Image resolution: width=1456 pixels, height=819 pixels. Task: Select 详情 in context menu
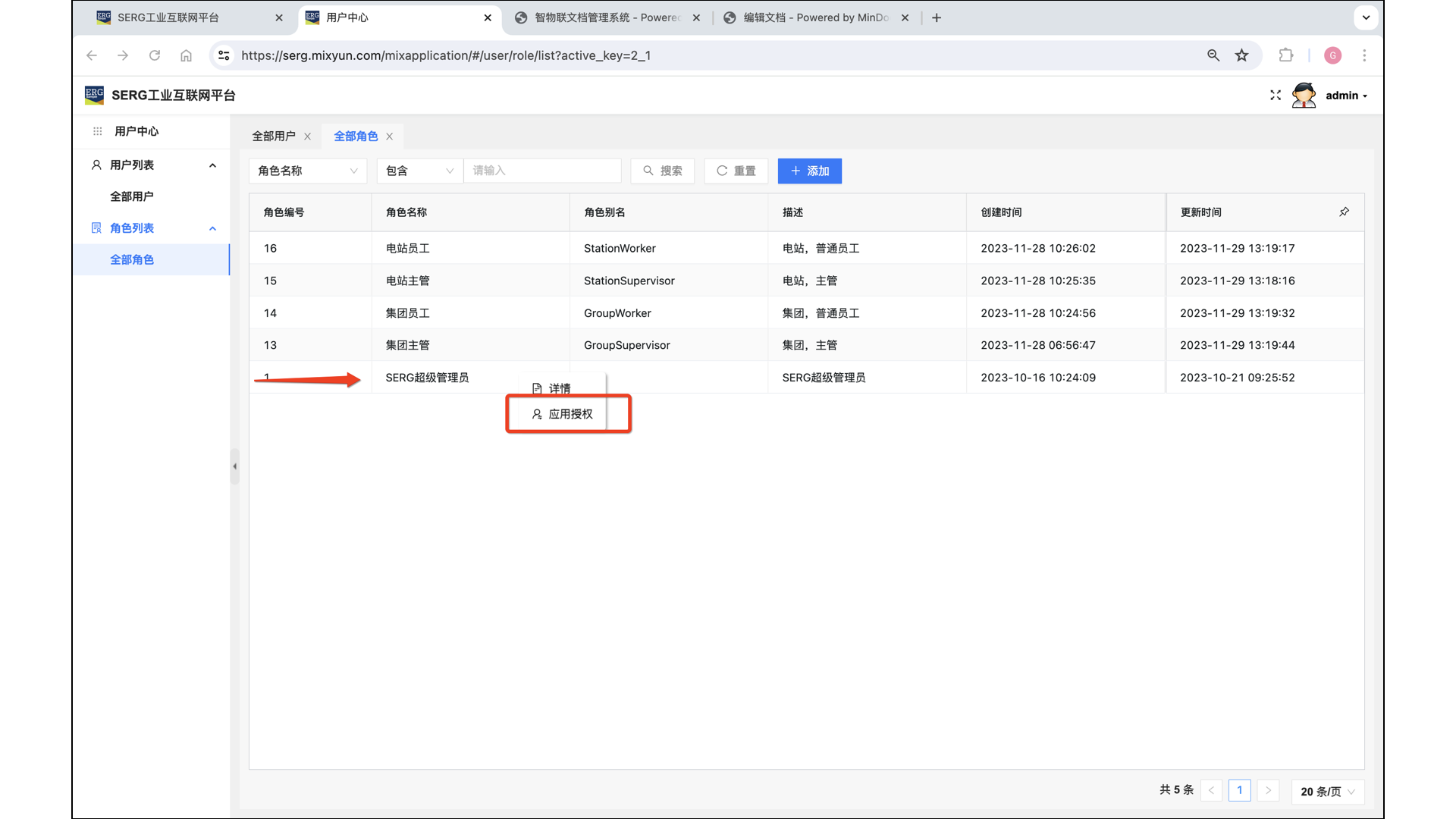559,388
